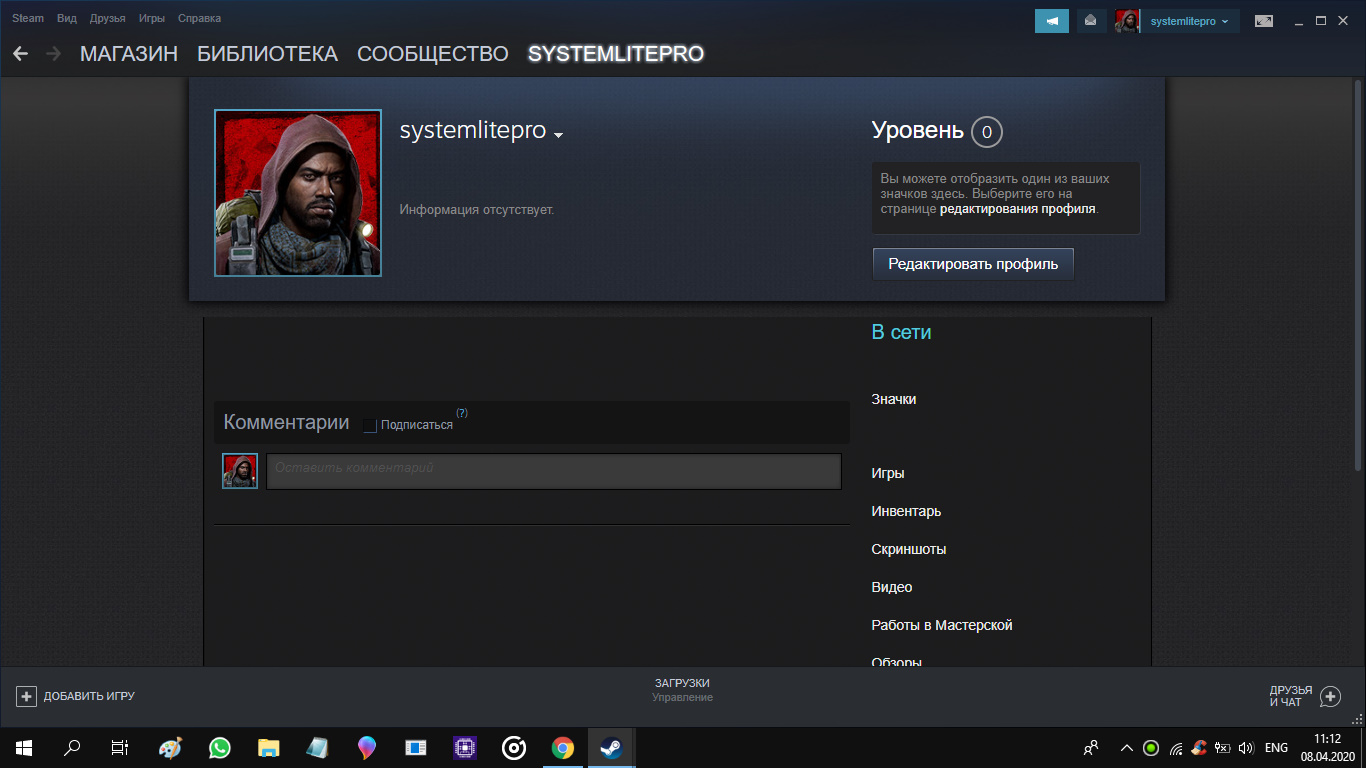
Task: Open the news-style window app in taskbar
Action: pyautogui.click(x=416, y=747)
